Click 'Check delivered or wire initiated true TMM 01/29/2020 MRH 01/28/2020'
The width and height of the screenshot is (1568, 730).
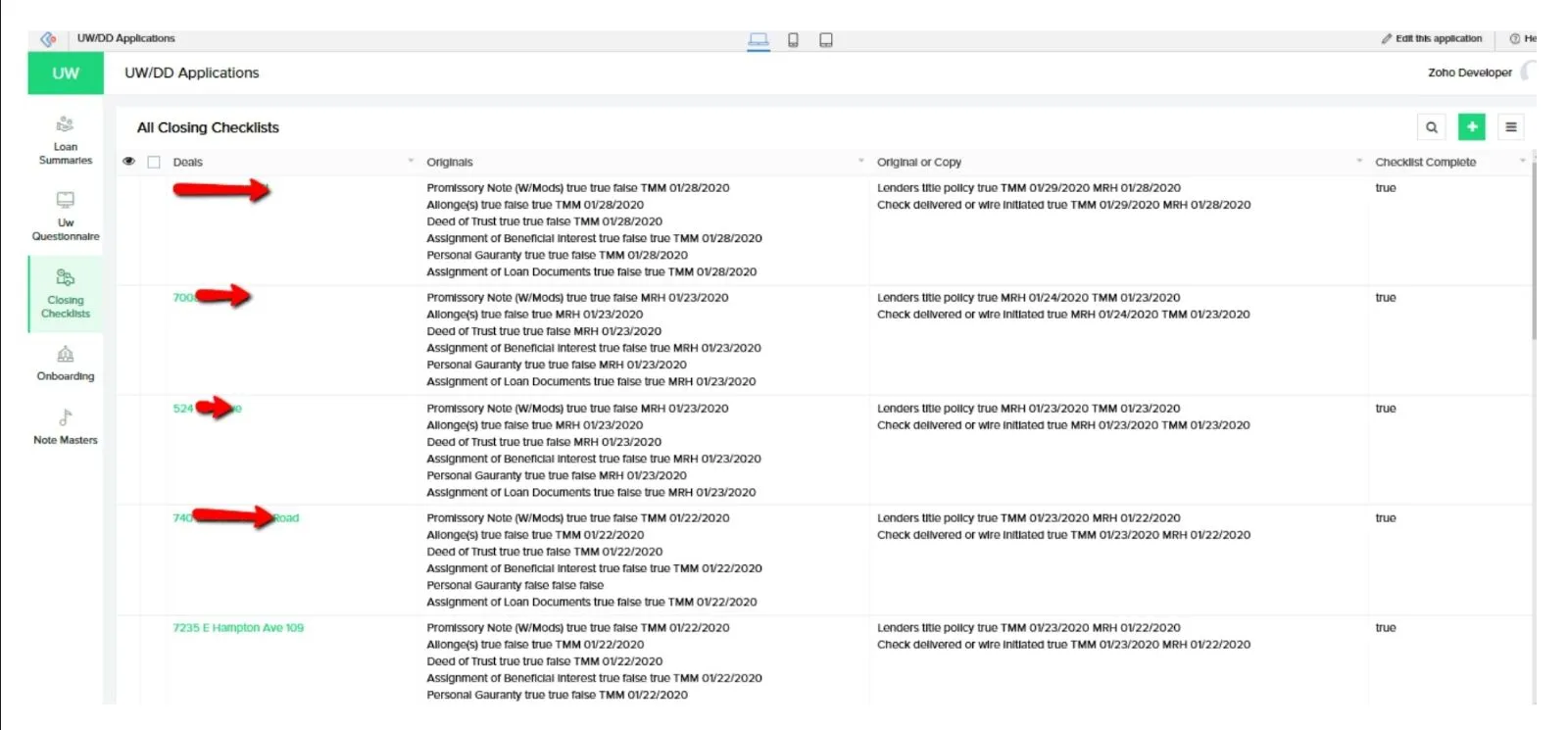[1064, 205]
